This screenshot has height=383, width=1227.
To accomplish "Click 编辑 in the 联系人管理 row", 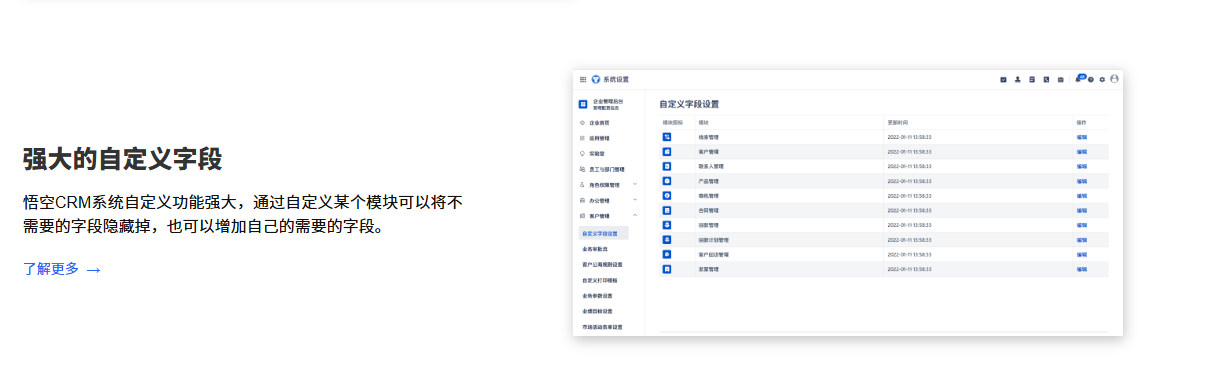I will (x=1082, y=166).
